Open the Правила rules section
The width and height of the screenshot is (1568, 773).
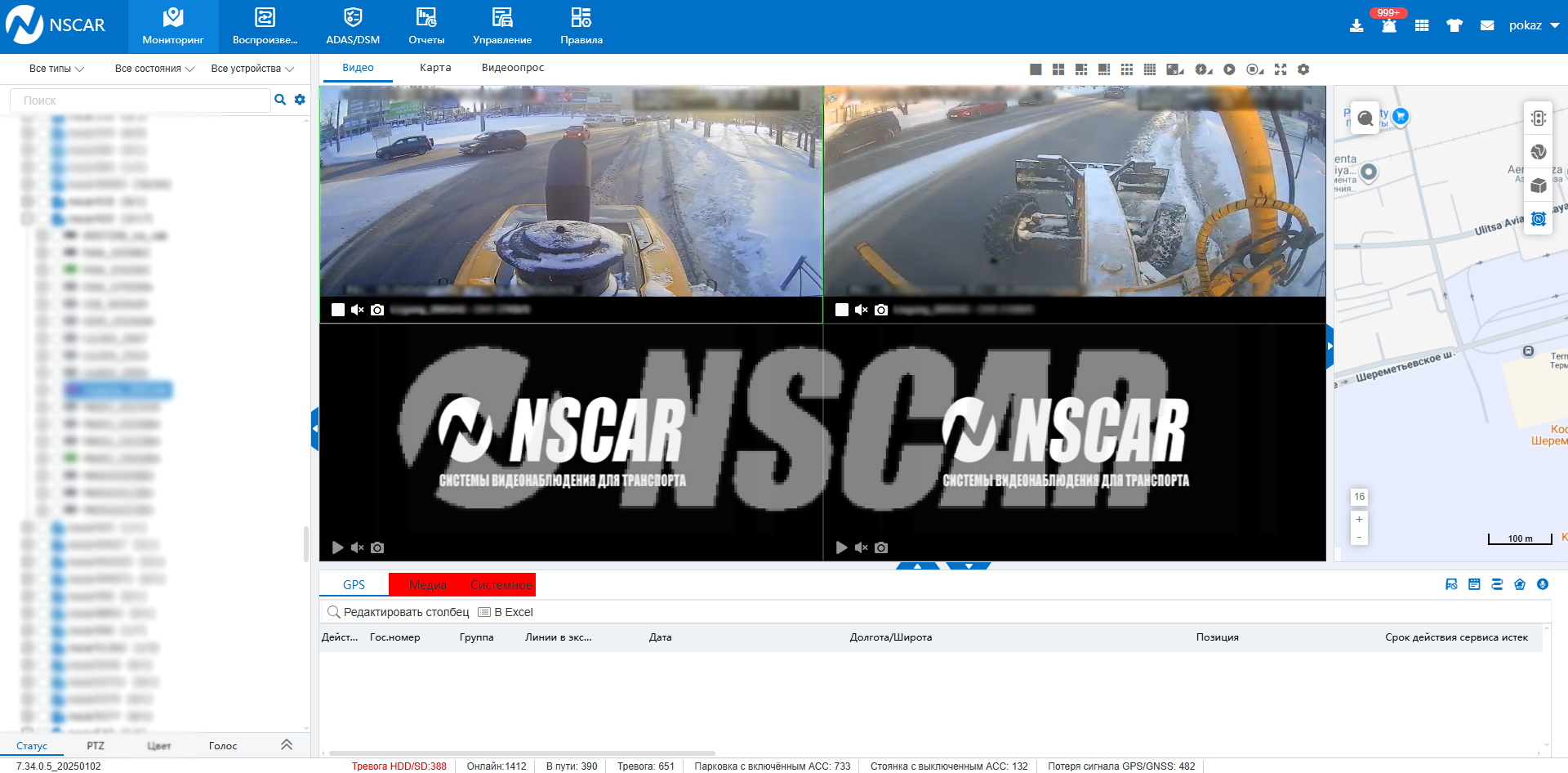(x=581, y=27)
